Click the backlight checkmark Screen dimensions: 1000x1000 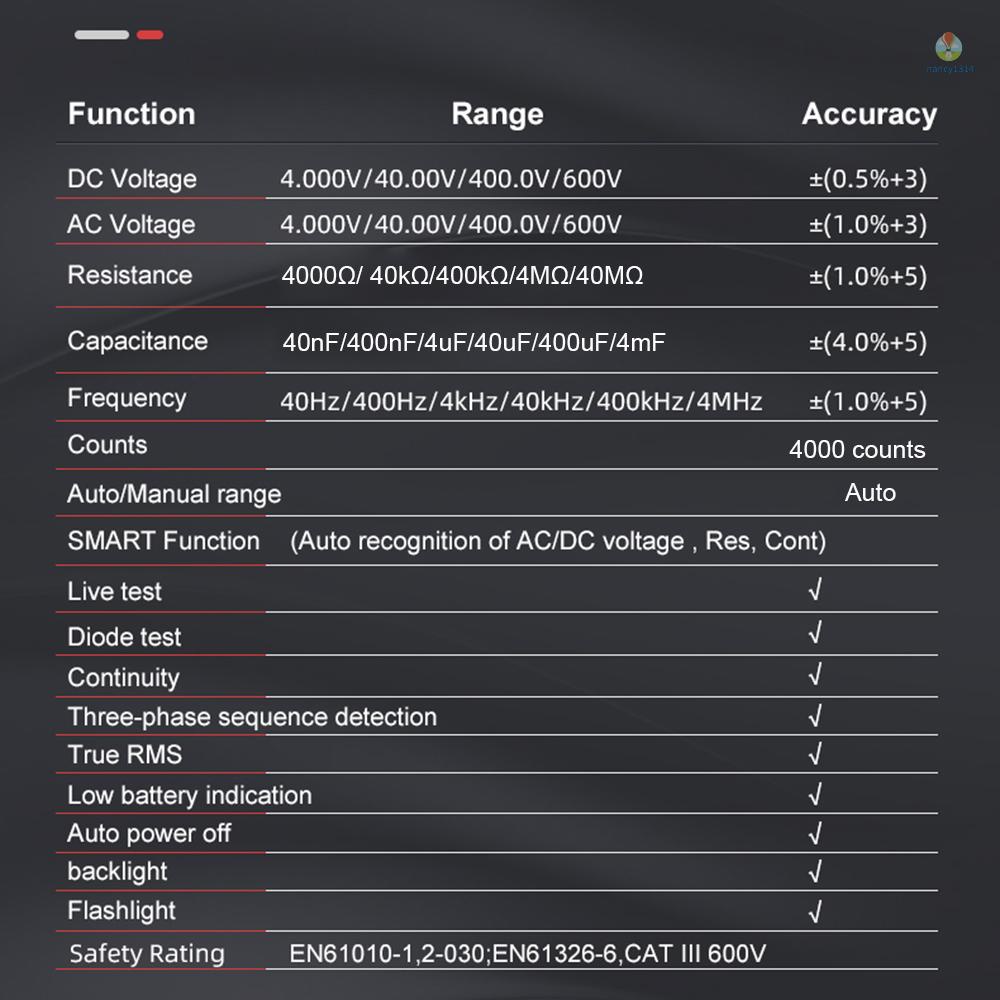pos(815,871)
